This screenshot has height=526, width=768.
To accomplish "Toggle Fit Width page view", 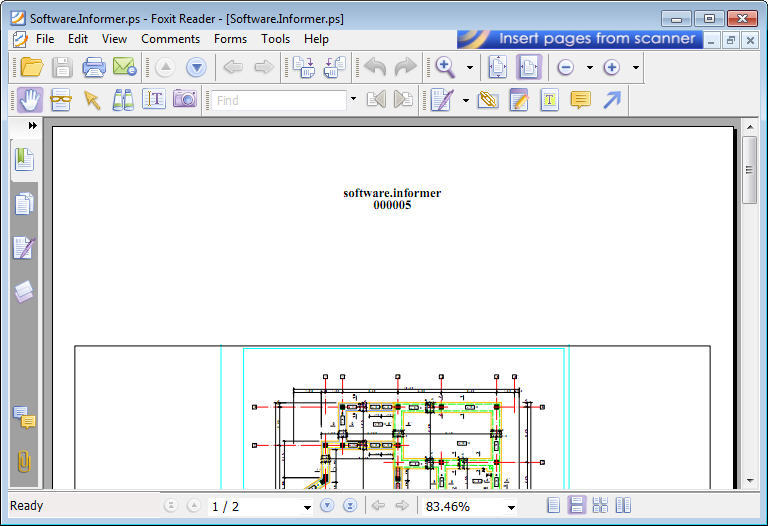I will 528,67.
